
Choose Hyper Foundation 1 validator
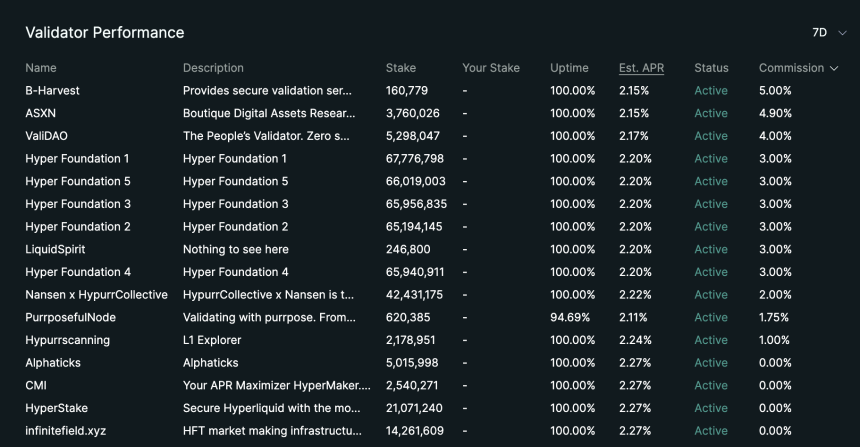click(x=77, y=159)
